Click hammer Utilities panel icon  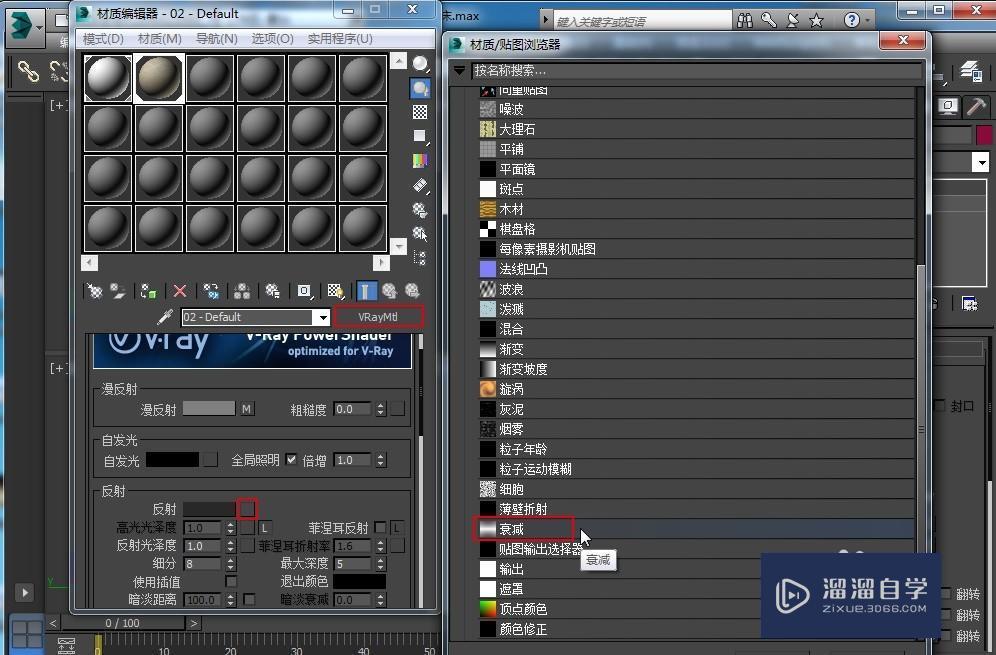pos(976,107)
